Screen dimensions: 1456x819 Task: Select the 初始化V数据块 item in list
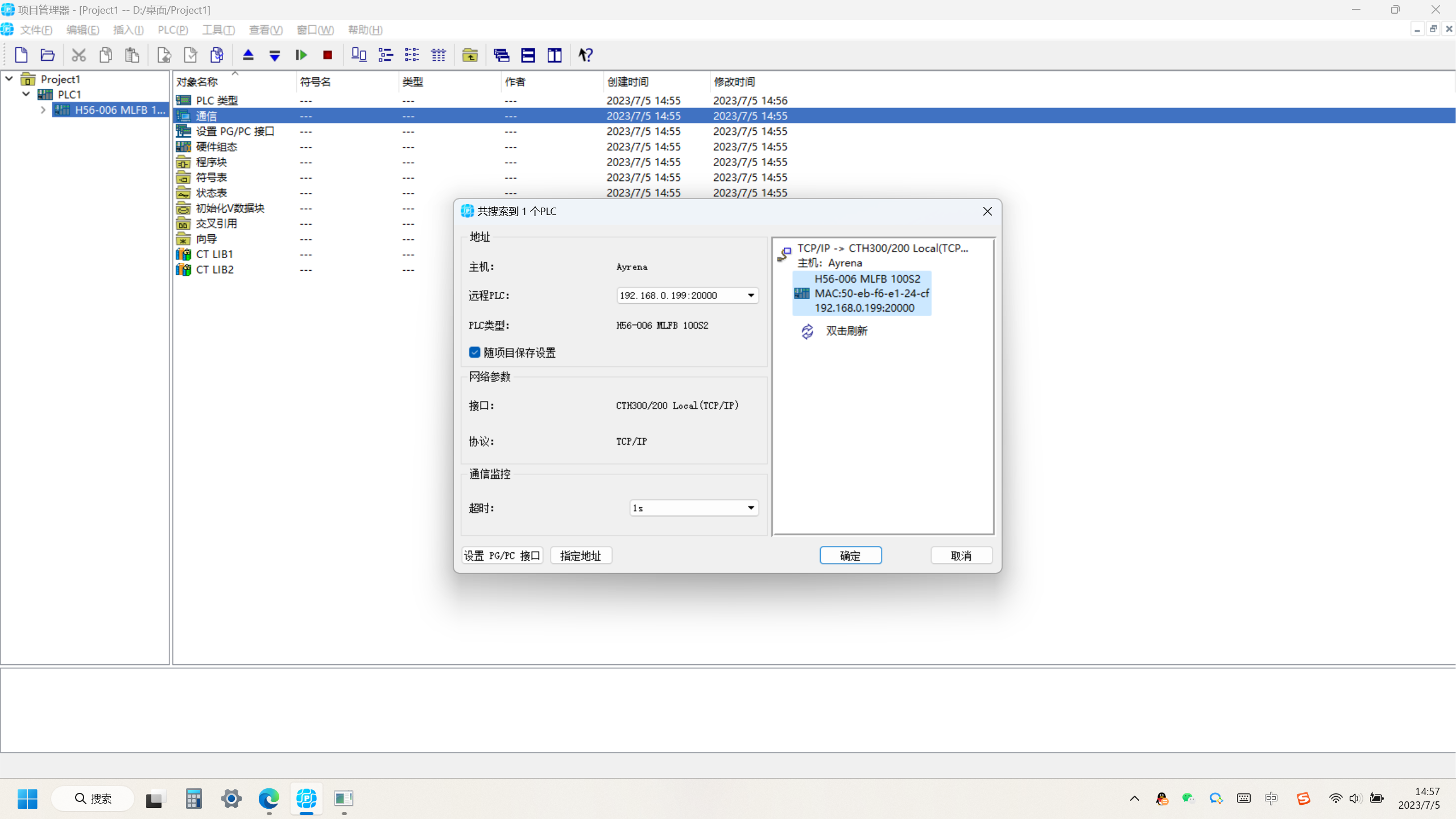(x=230, y=208)
